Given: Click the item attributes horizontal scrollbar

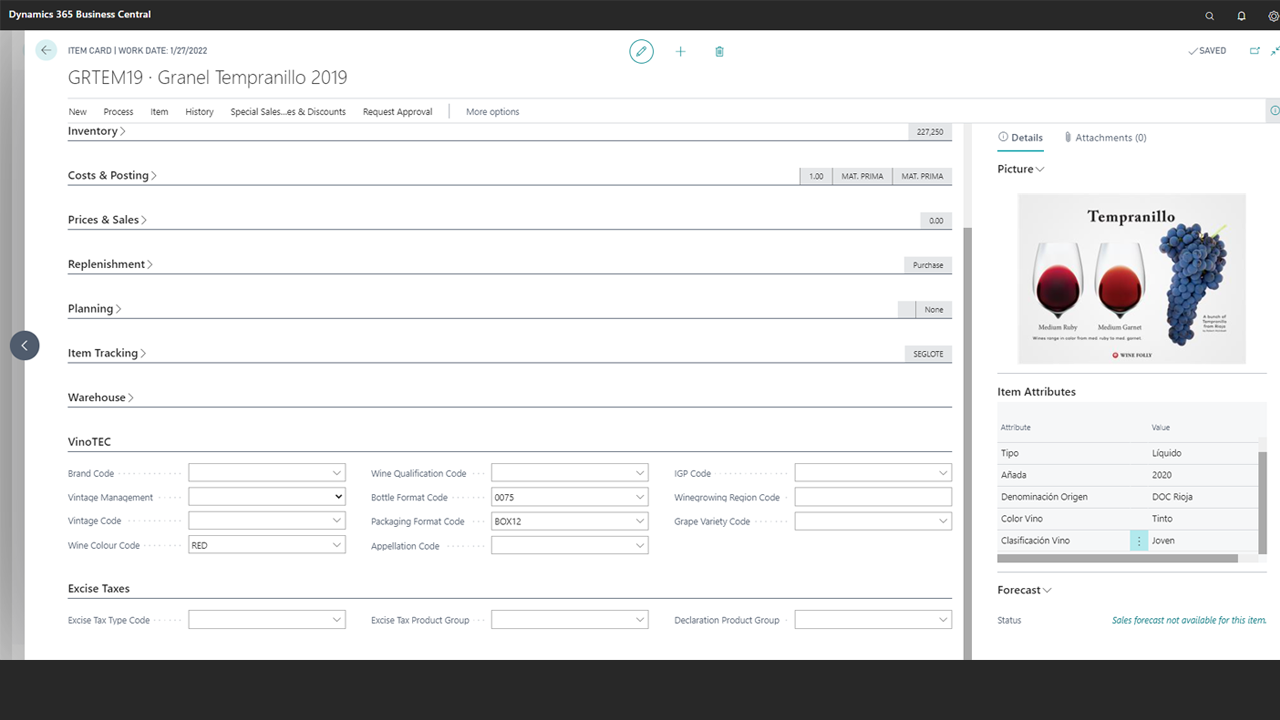Looking at the screenshot, I should pos(1117,558).
